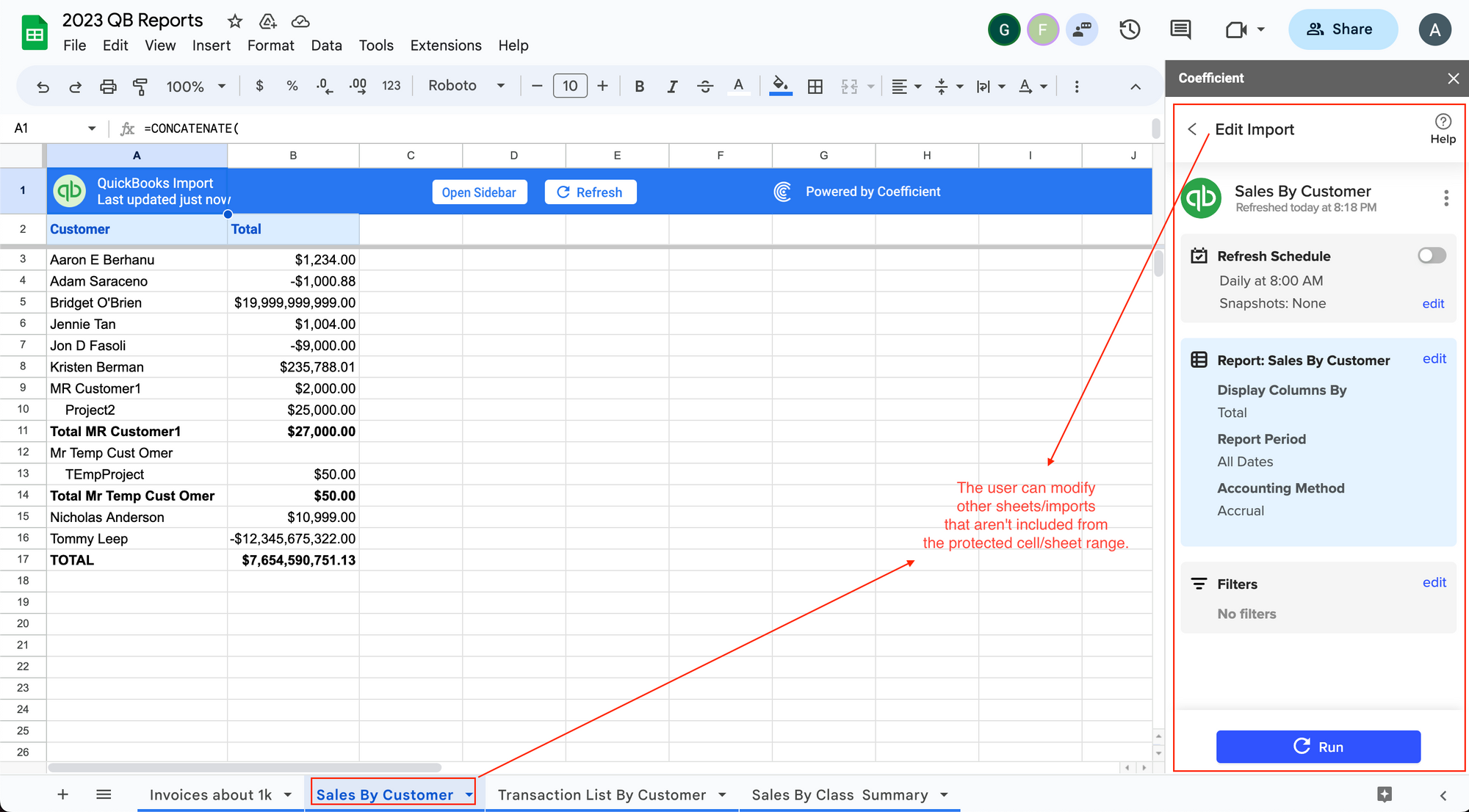This screenshot has width=1469, height=812.
Task: Edit the import Filters
Action: coord(1434,583)
